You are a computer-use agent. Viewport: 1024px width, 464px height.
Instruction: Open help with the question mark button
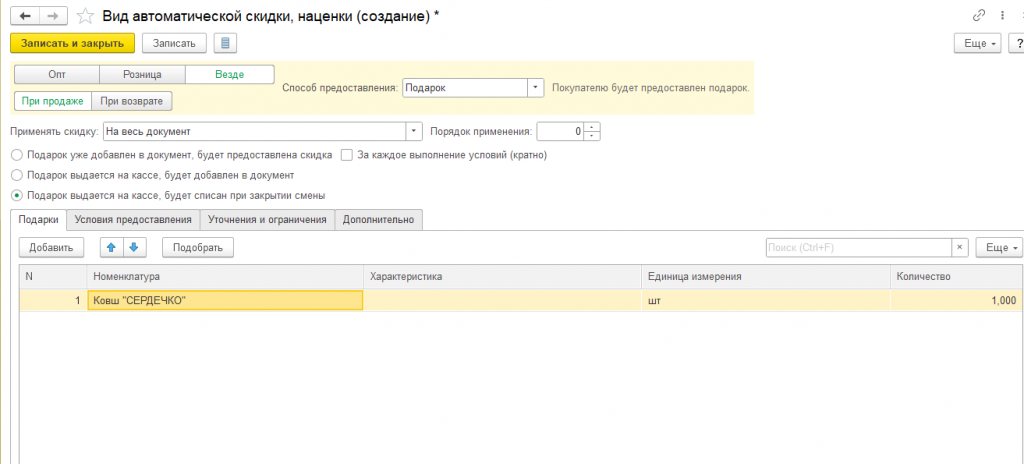(x=1017, y=43)
